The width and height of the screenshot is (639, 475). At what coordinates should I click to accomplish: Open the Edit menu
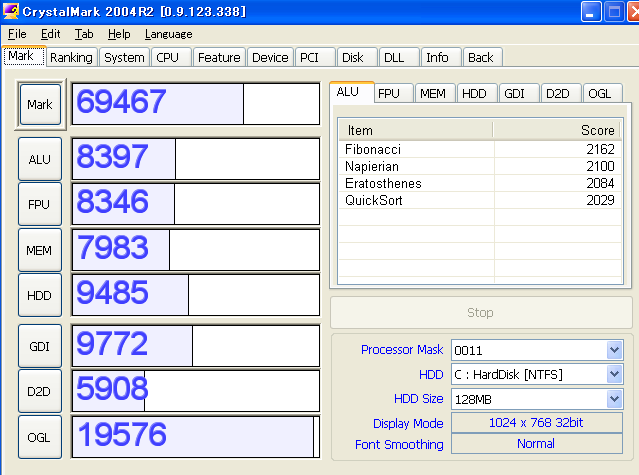51,34
